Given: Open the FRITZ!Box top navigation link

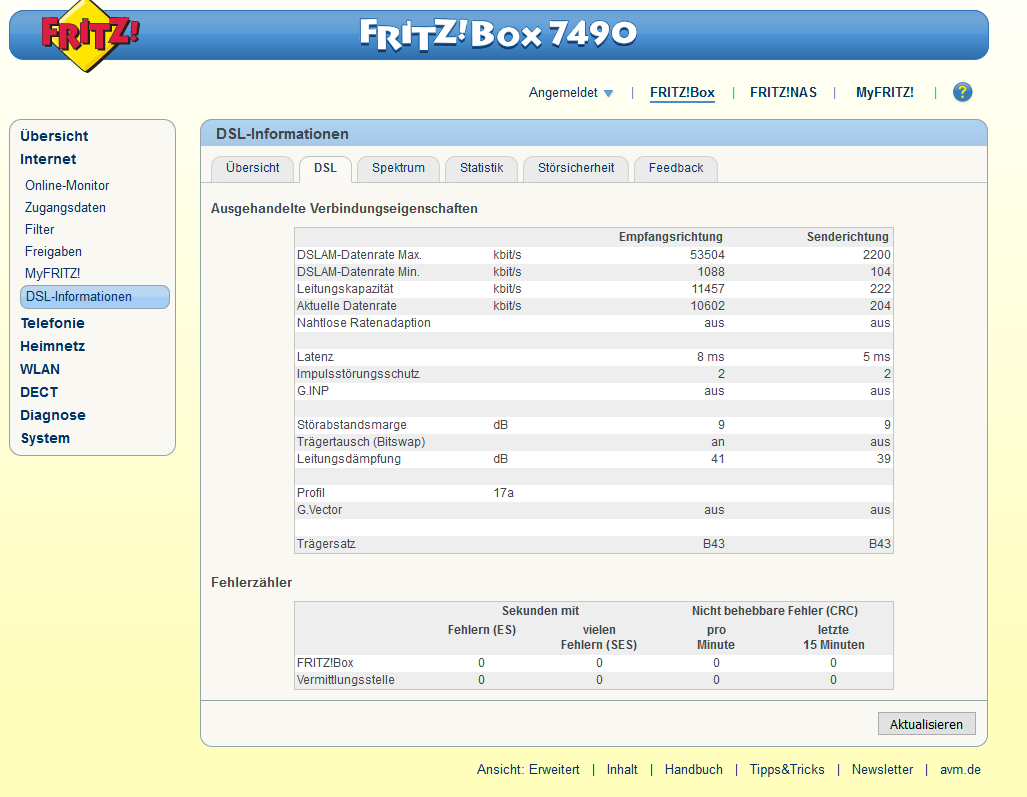Looking at the screenshot, I should click(x=682, y=93).
